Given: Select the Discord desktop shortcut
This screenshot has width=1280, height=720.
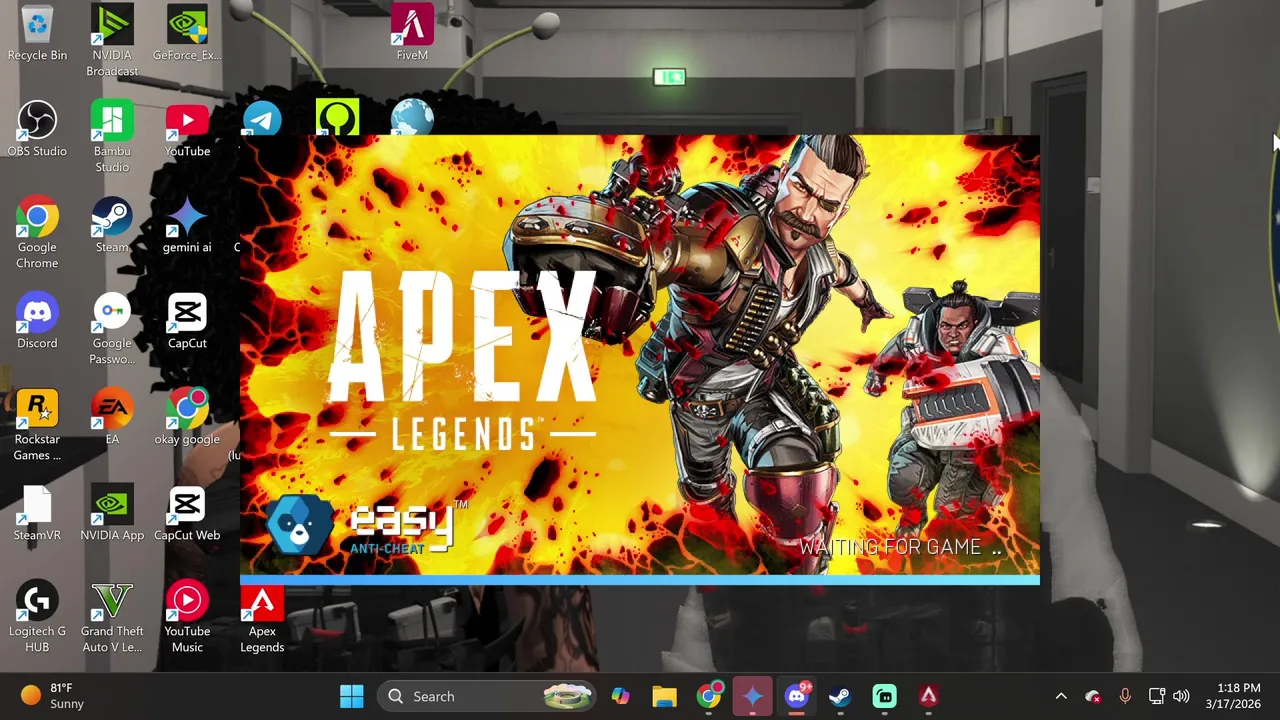Looking at the screenshot, I should 37,322.
